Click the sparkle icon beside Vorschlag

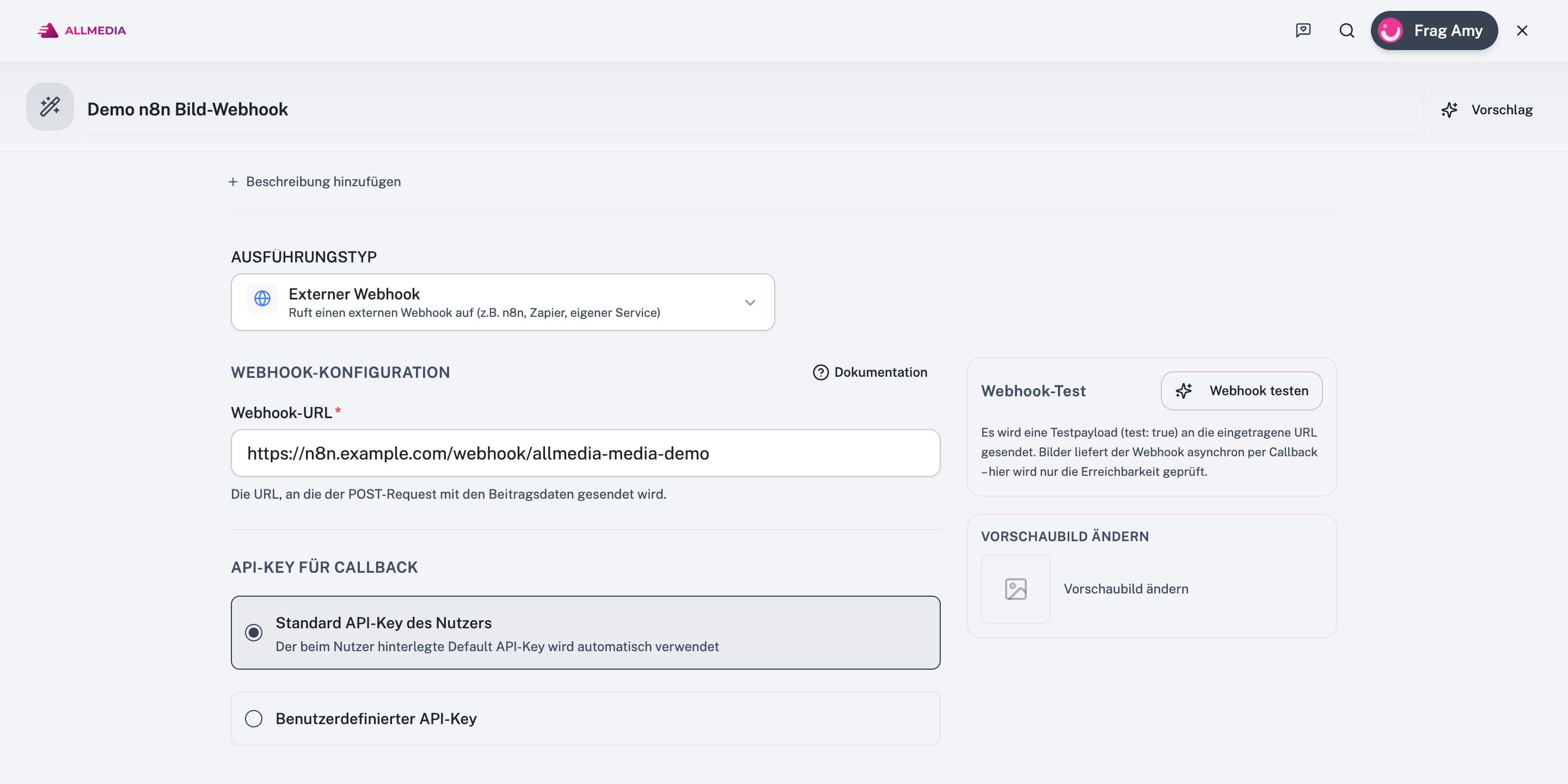coord(1449,109)
